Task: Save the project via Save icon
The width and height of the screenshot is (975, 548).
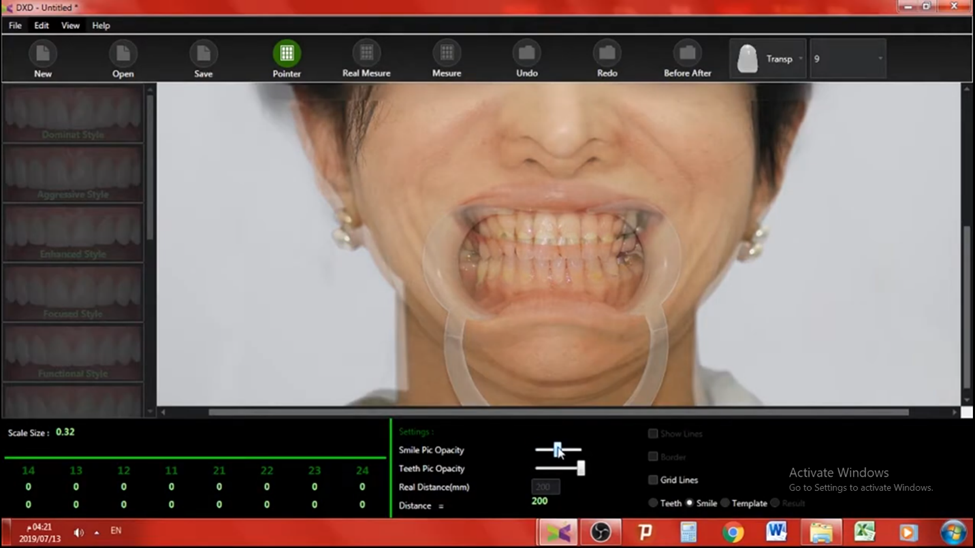Action: click(x=203, y=53)
